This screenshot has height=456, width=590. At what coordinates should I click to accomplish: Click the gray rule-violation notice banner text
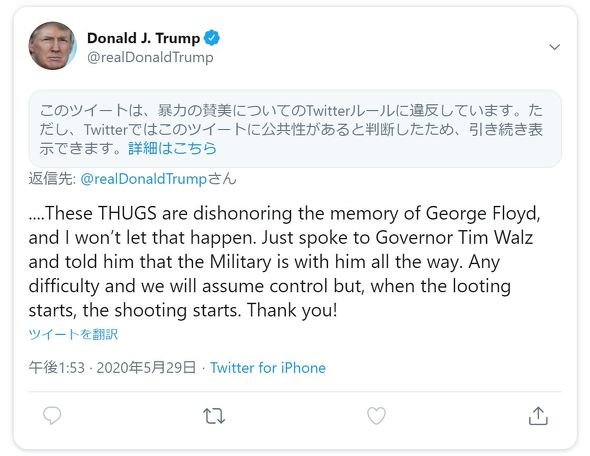(291, 129)
